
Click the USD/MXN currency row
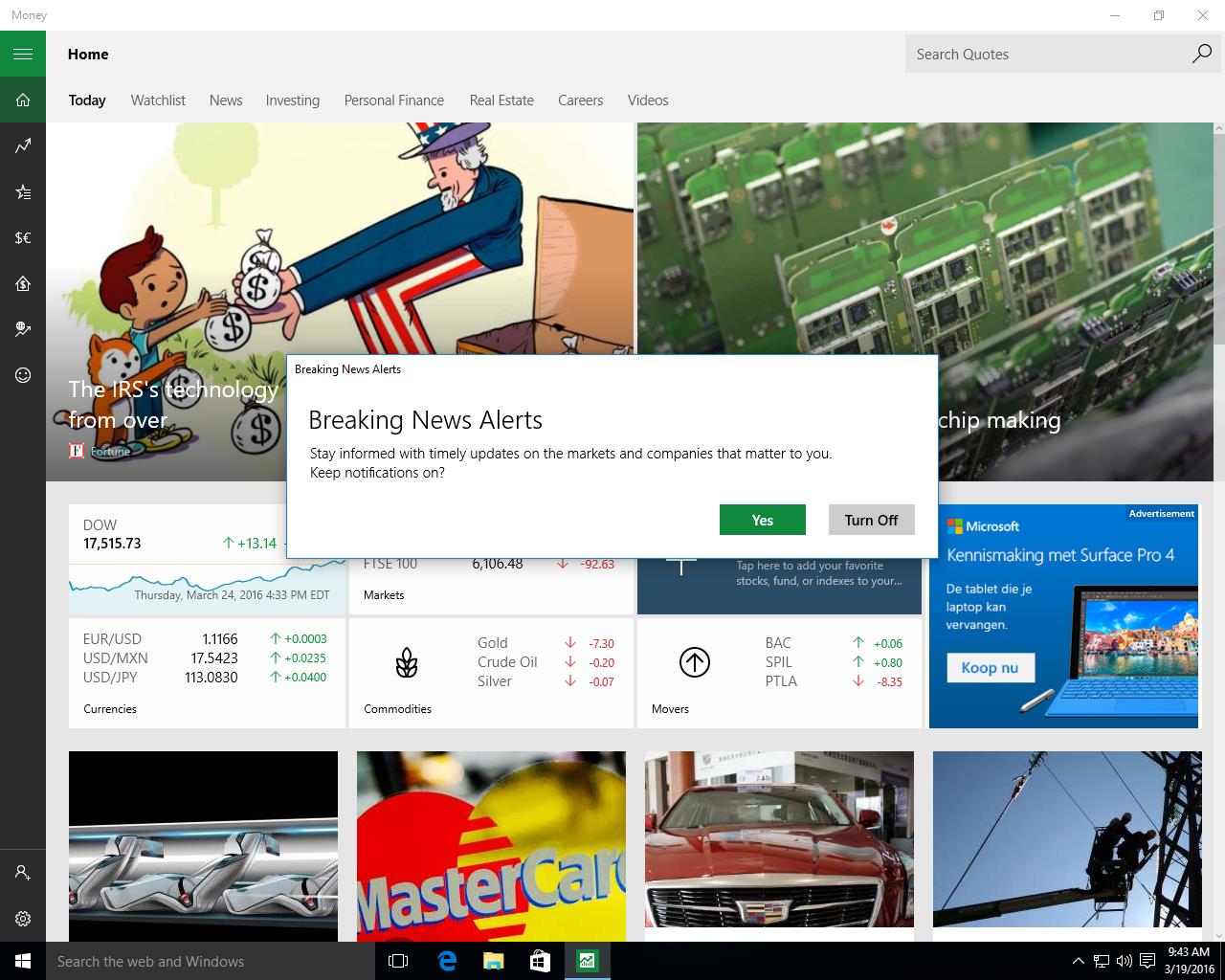205,657
